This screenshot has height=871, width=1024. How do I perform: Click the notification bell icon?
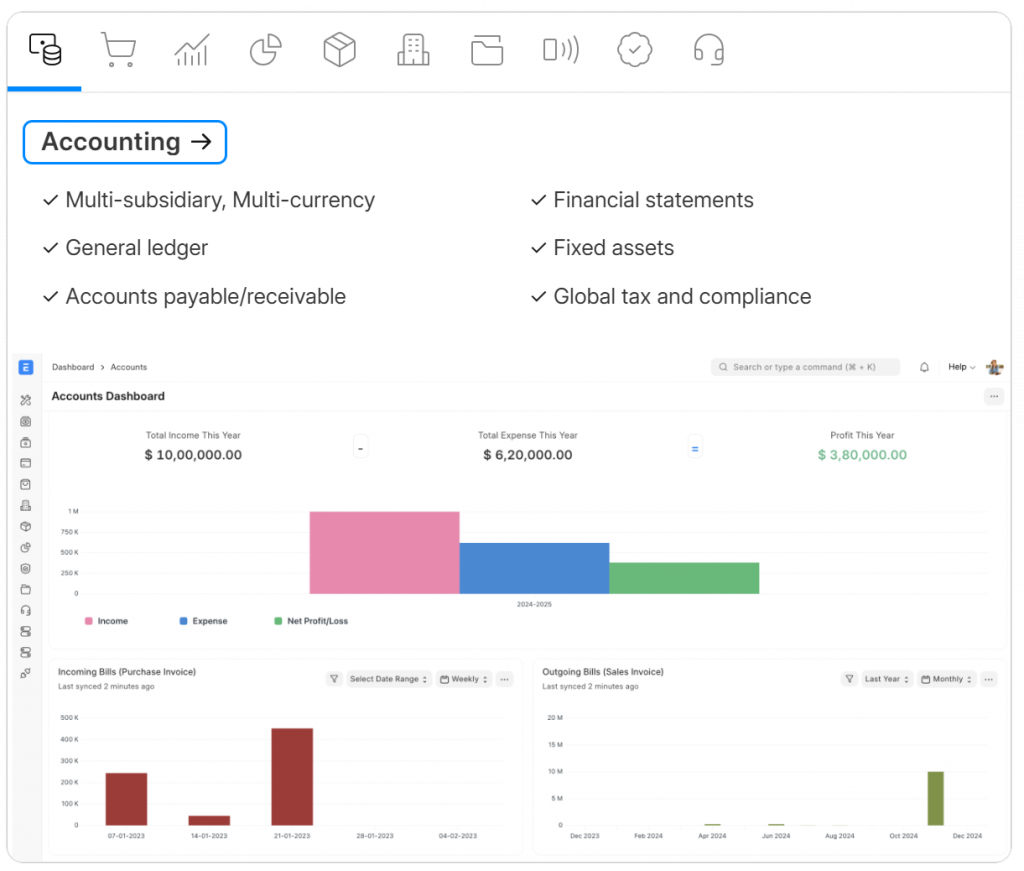[x=924, y=367]
